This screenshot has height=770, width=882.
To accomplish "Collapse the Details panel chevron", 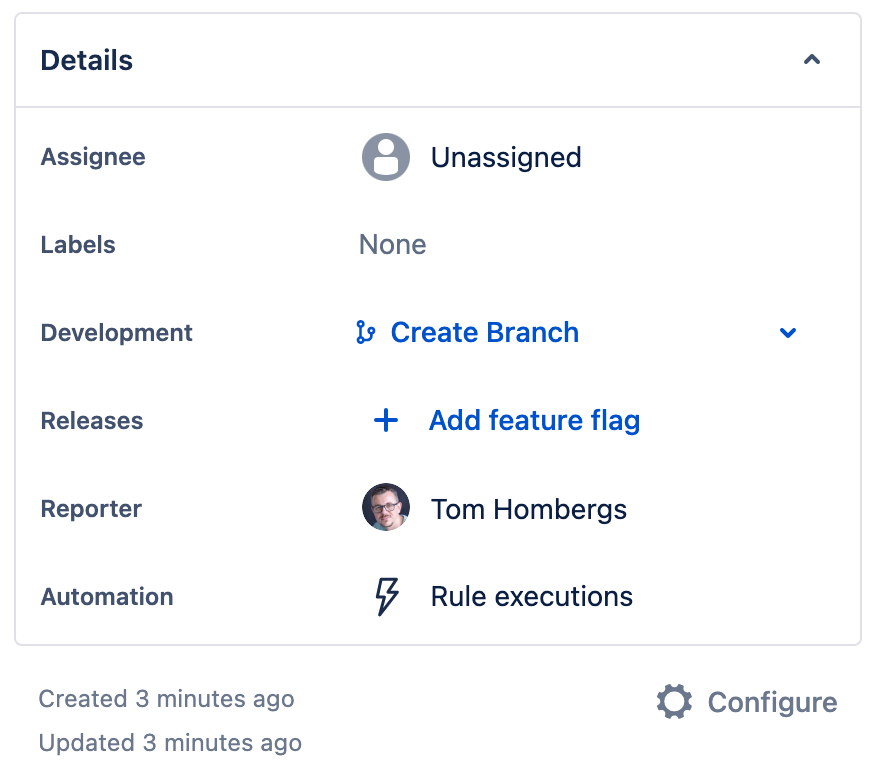I will tap(812, 60).
